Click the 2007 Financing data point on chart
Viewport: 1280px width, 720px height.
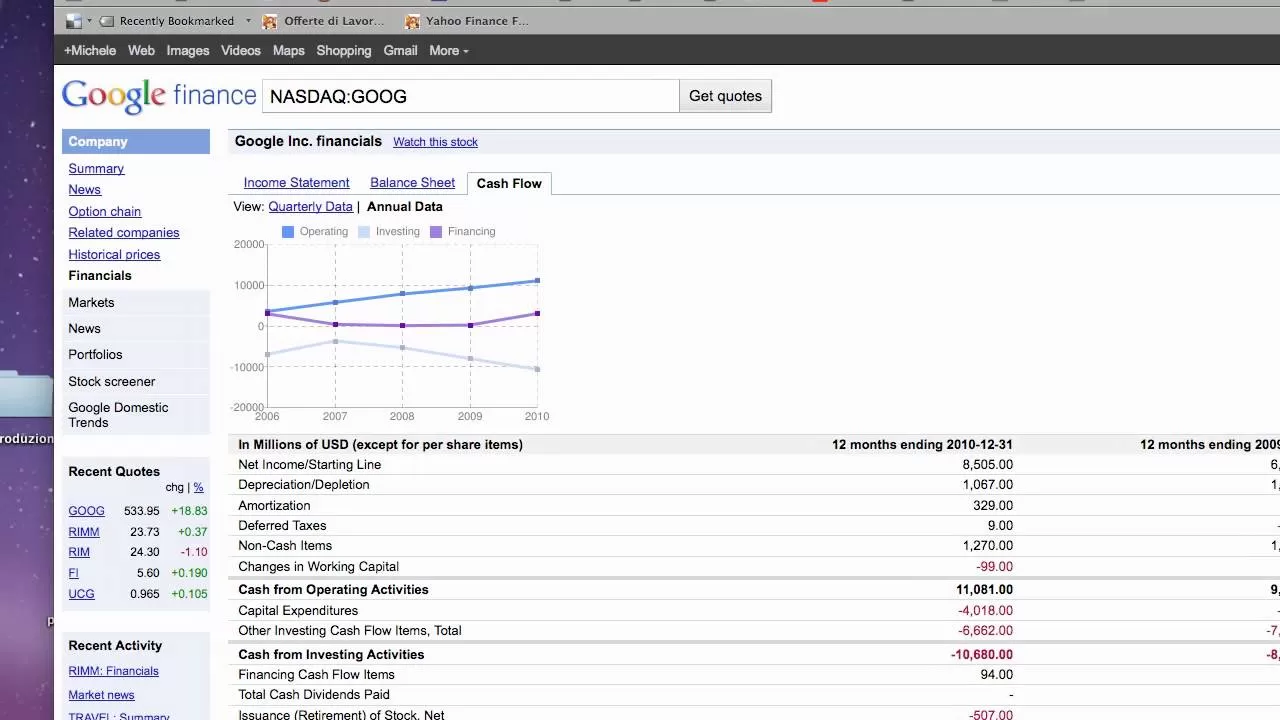click(335, 324)
